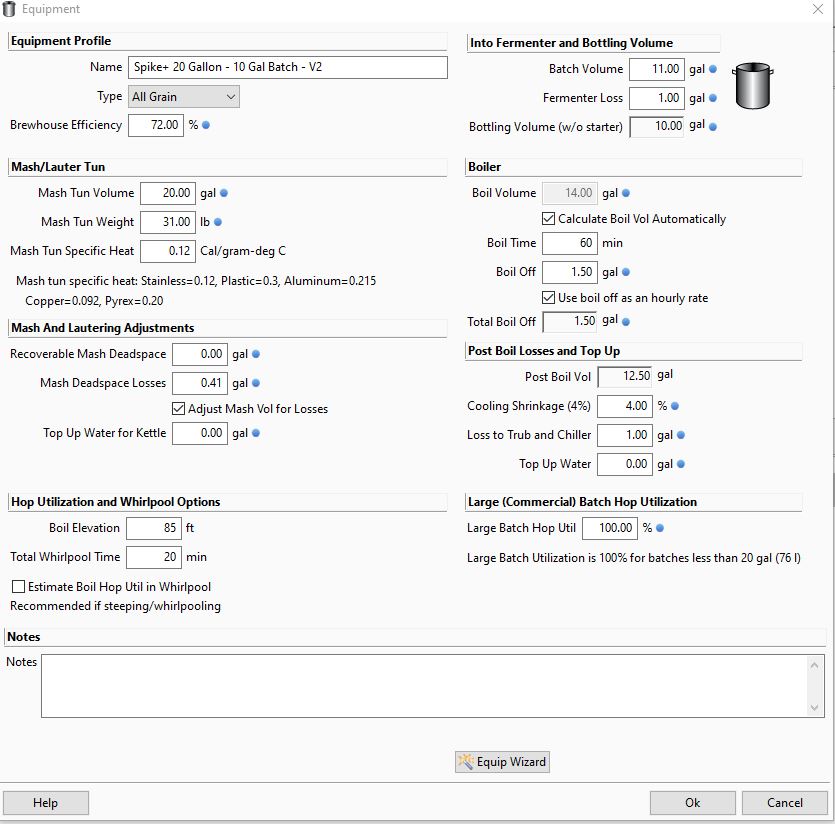Screen dimensions: 835x824
Task: Click the Fermenter Loss input
Action: (657, 98)
